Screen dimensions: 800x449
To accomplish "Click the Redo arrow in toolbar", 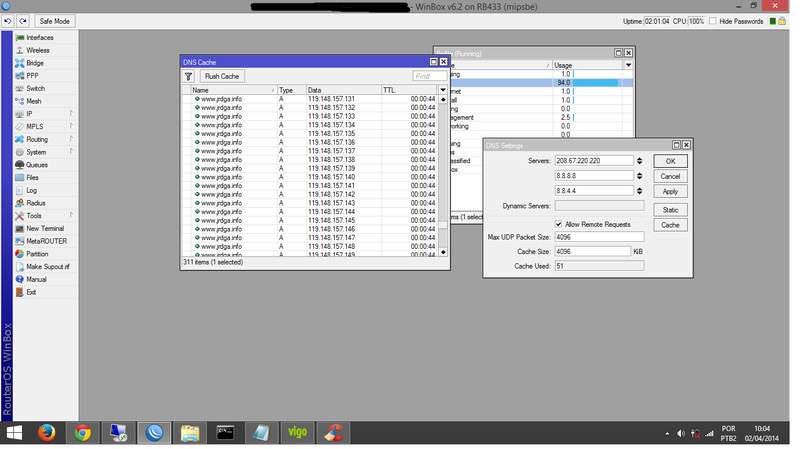I will point(23,21).
